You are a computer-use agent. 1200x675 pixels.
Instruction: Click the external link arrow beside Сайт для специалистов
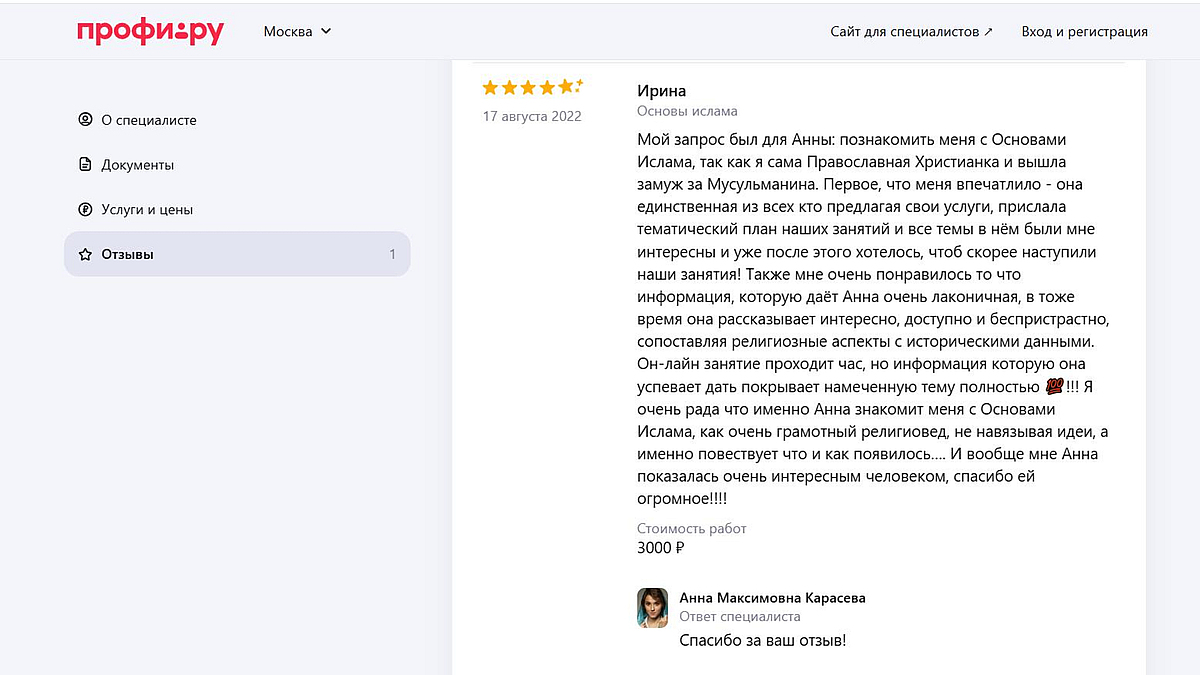(989, 31)
